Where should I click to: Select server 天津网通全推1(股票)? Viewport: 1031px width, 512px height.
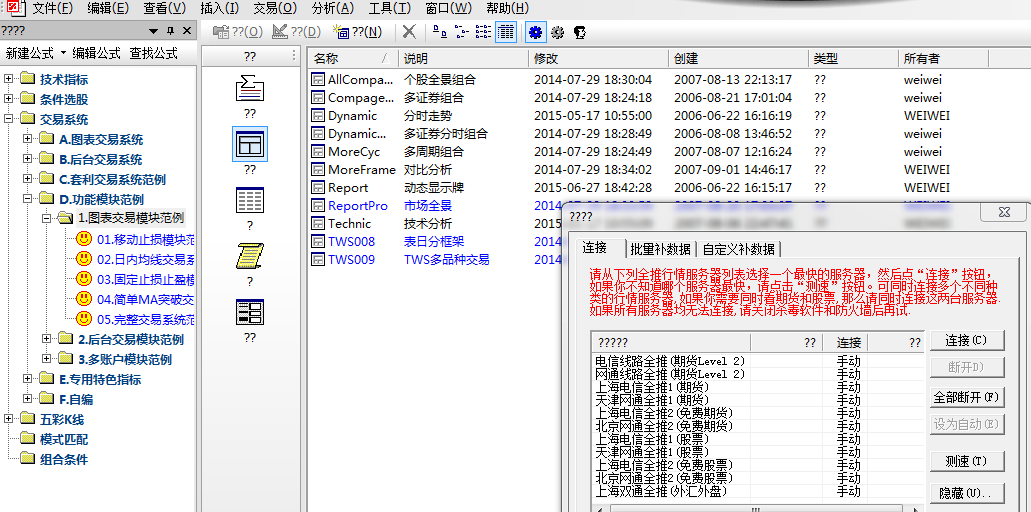click(x=652, y=452)
